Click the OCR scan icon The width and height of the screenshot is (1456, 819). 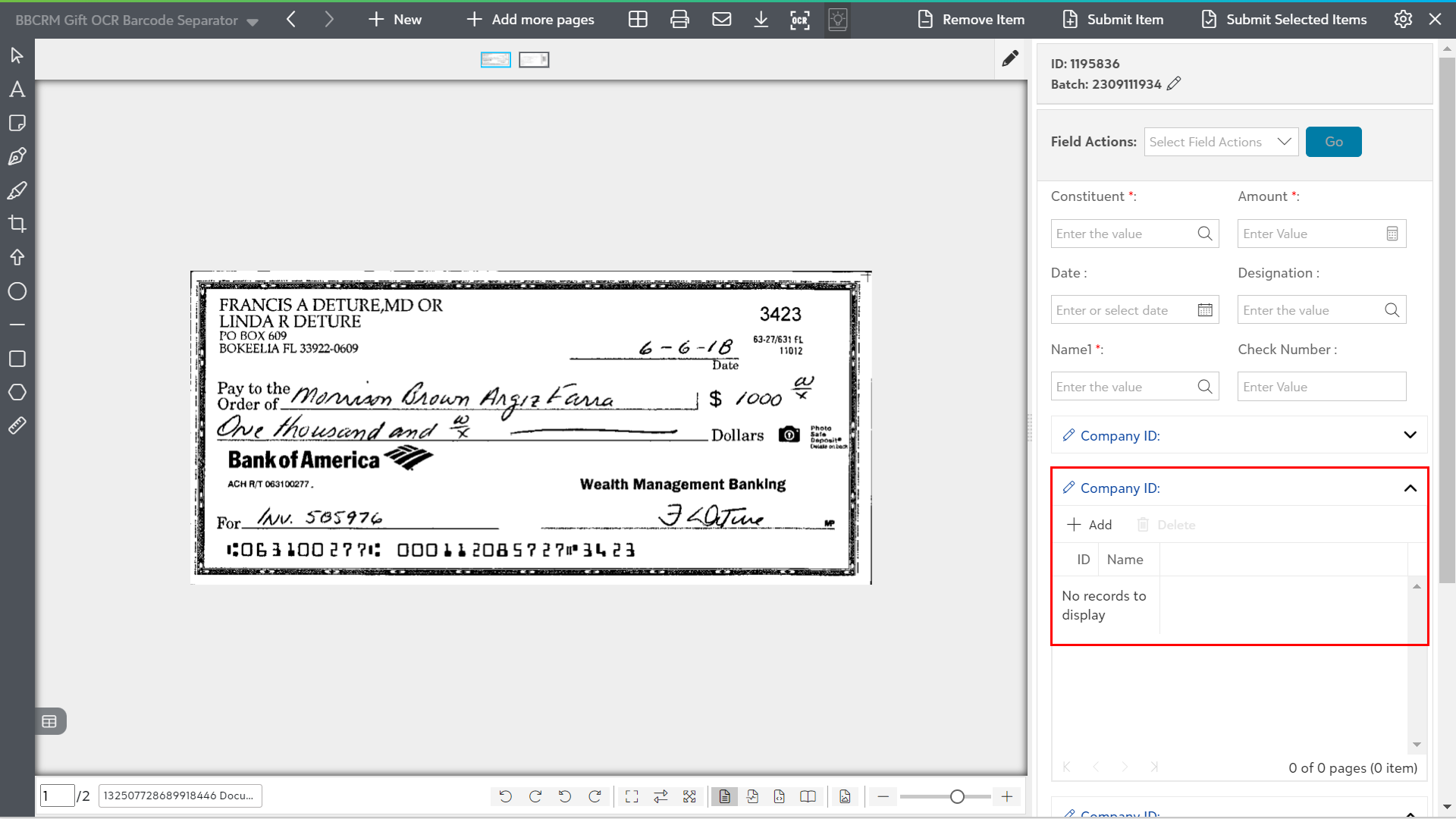coord(800,20)
